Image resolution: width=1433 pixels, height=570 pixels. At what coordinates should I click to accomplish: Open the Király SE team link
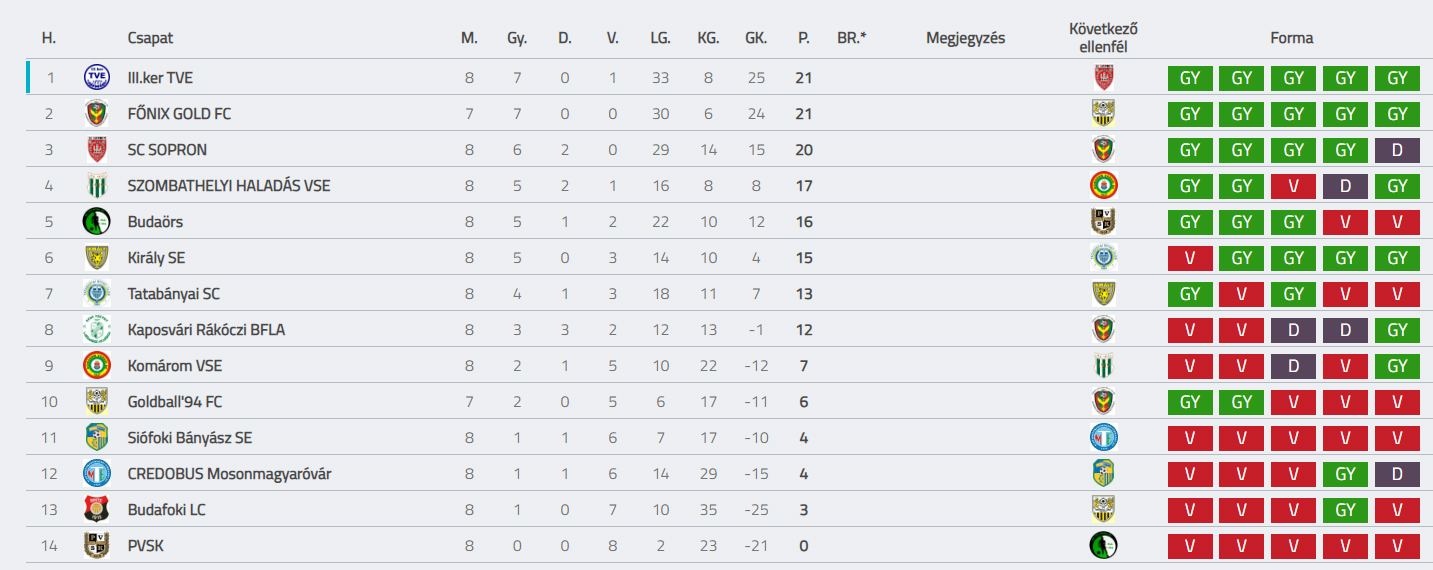pyautogui.click(x=156, y=257)
